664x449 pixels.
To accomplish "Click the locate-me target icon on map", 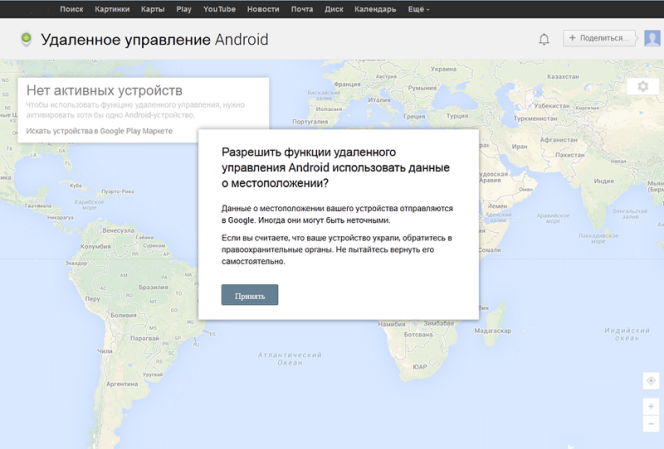I will click(x=651, y=381).
